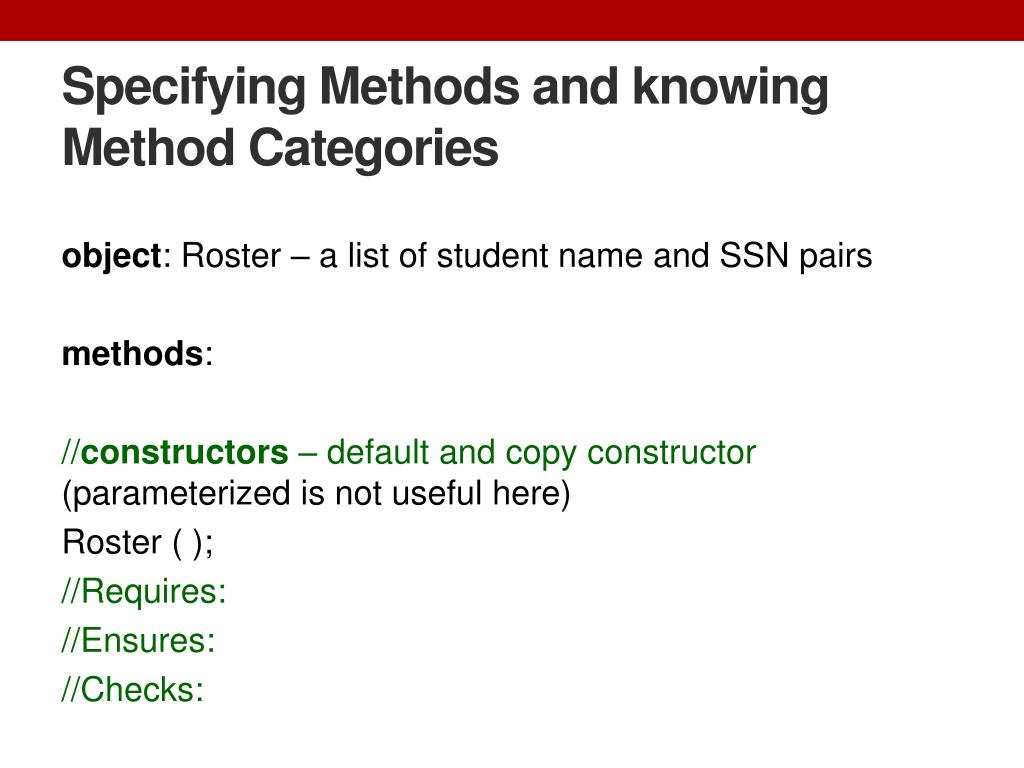Click the word 'student' in the object line

coord(492,255)
